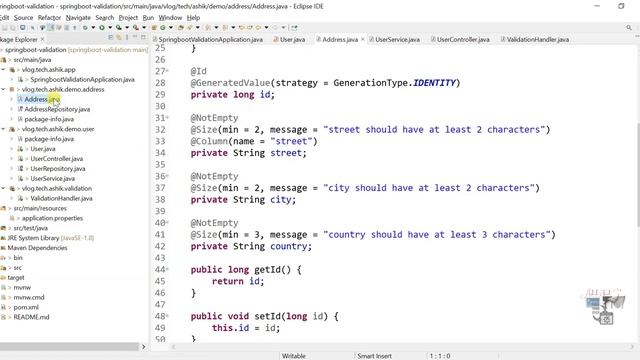640x360 pixels.
Task: Open the Run menu
Action: (x=148, y=18)
